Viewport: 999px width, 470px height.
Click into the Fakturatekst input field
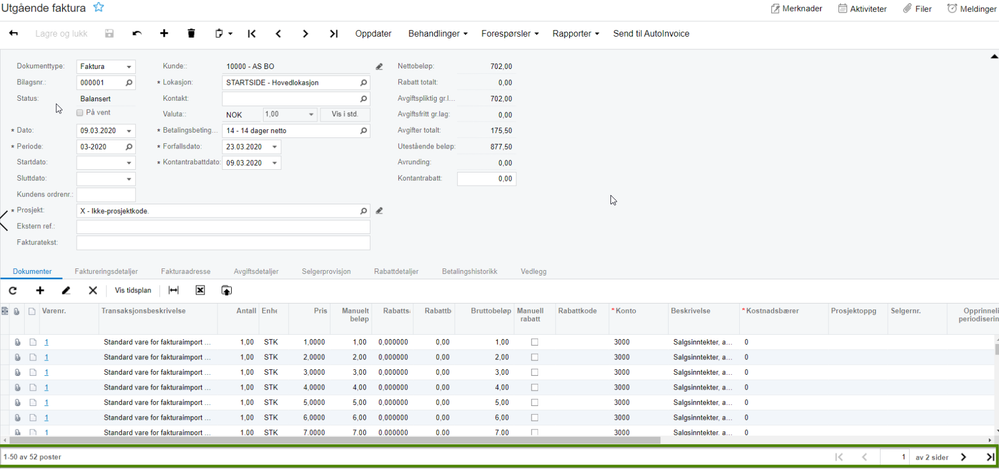(x=223, y=243)
